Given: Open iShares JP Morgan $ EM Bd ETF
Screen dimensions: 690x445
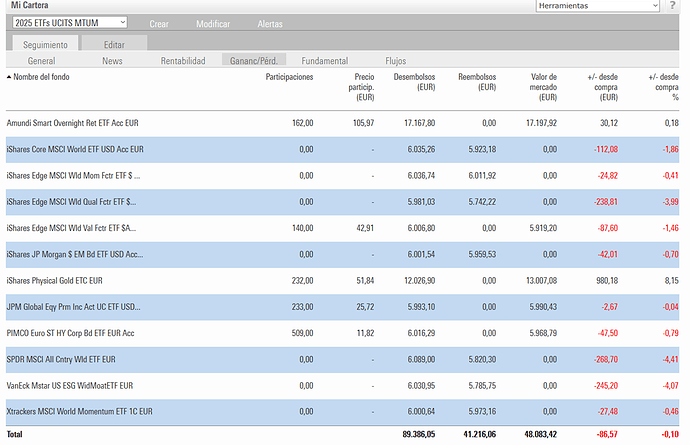Looking at the screenshot, I should coord(75,254).
